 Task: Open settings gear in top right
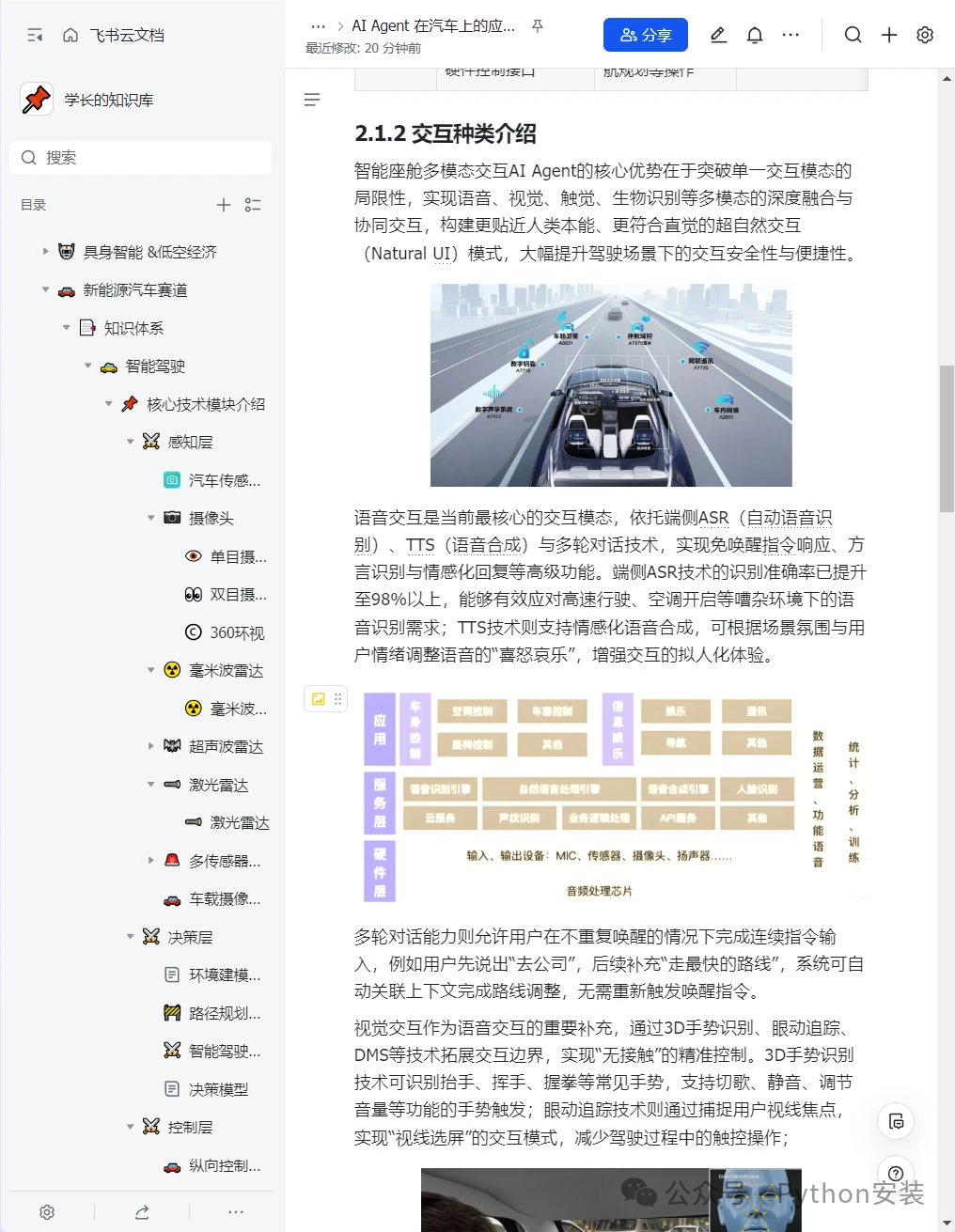coord(925,35)
